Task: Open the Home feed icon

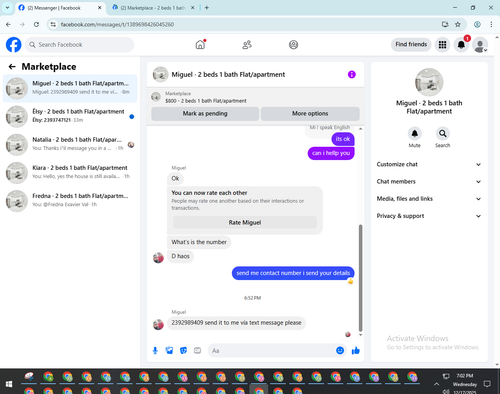Action: tap(200, 44)
